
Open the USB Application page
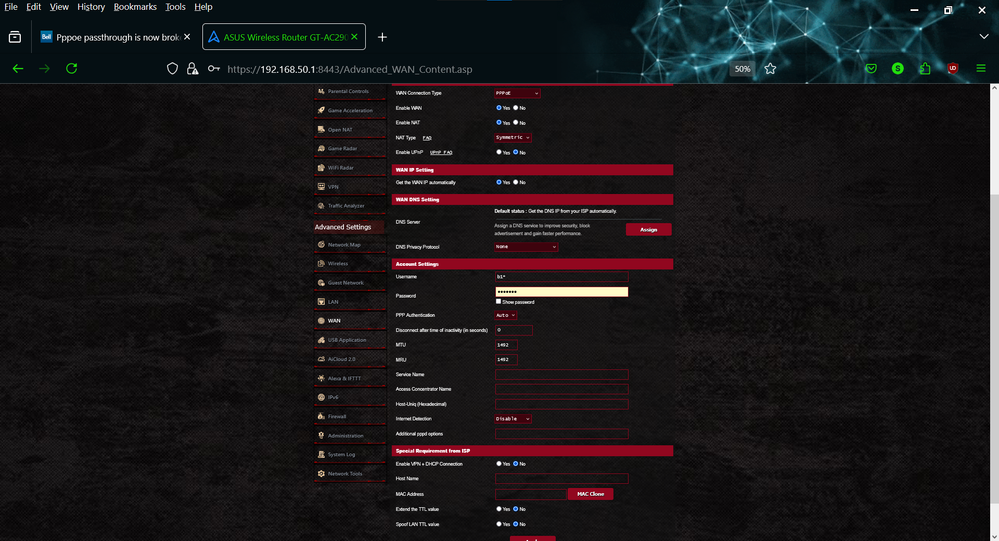point(349,340)
